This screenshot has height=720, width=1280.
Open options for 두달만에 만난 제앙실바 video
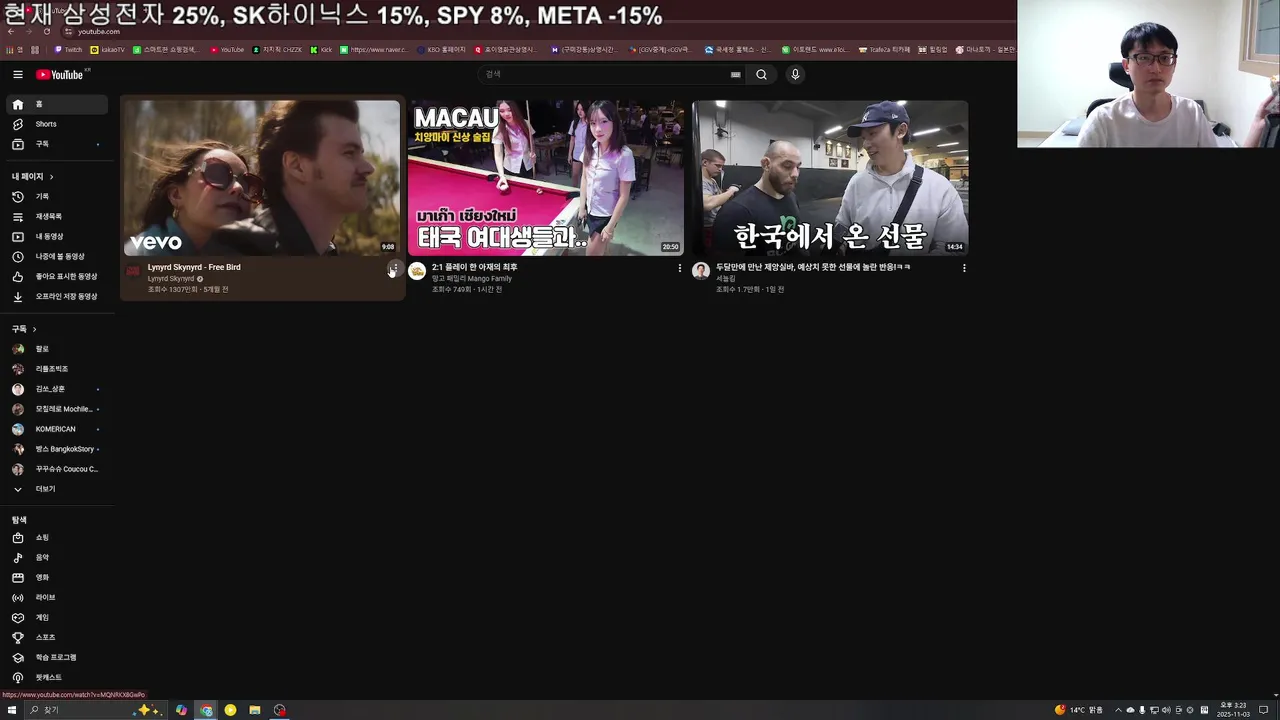pos(964,268)
